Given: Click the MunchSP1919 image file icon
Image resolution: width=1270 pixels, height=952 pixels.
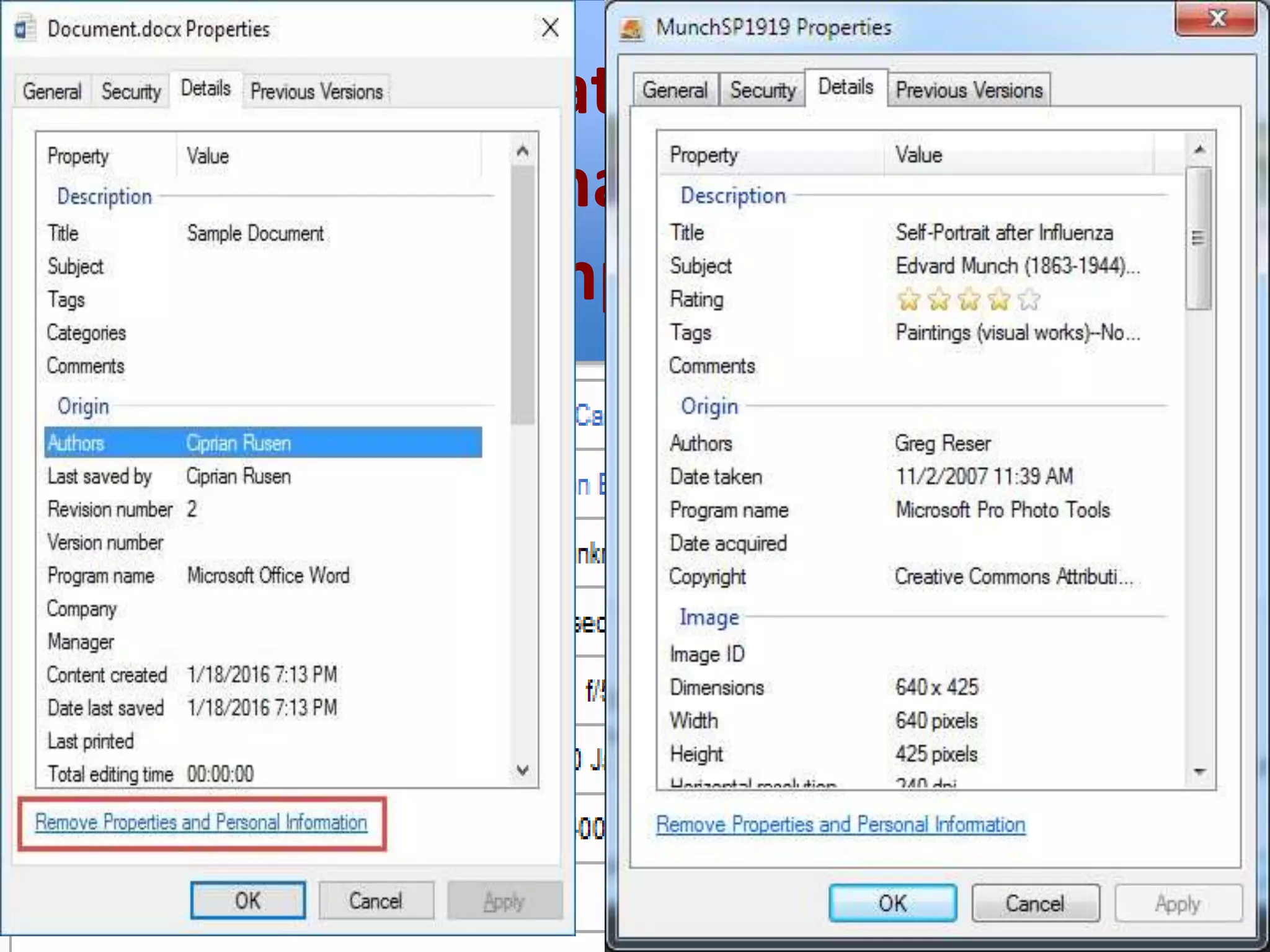Looking at the screenshot, I should coord(632,29).
